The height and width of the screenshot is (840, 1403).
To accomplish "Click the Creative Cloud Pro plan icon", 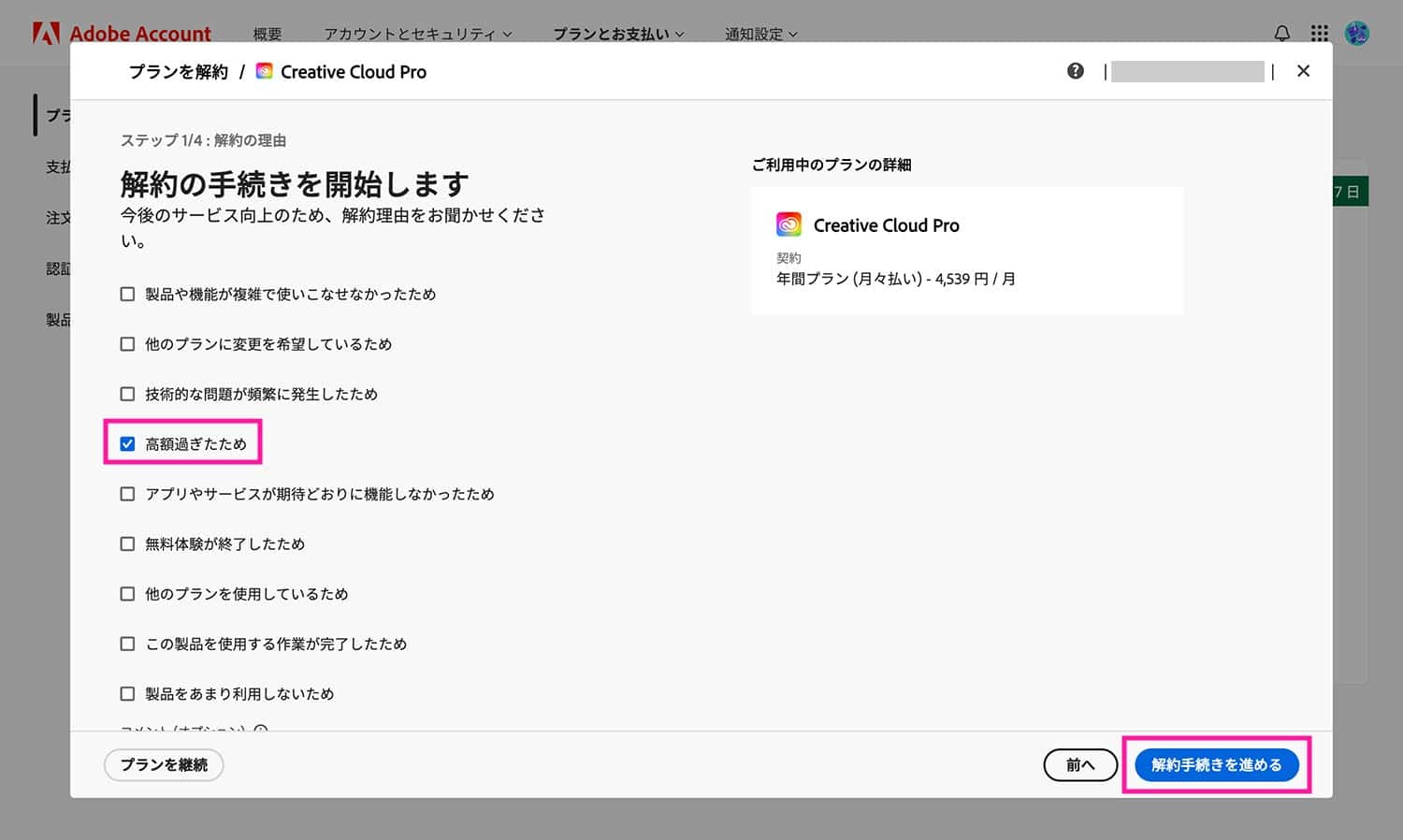I will point(788,224).
